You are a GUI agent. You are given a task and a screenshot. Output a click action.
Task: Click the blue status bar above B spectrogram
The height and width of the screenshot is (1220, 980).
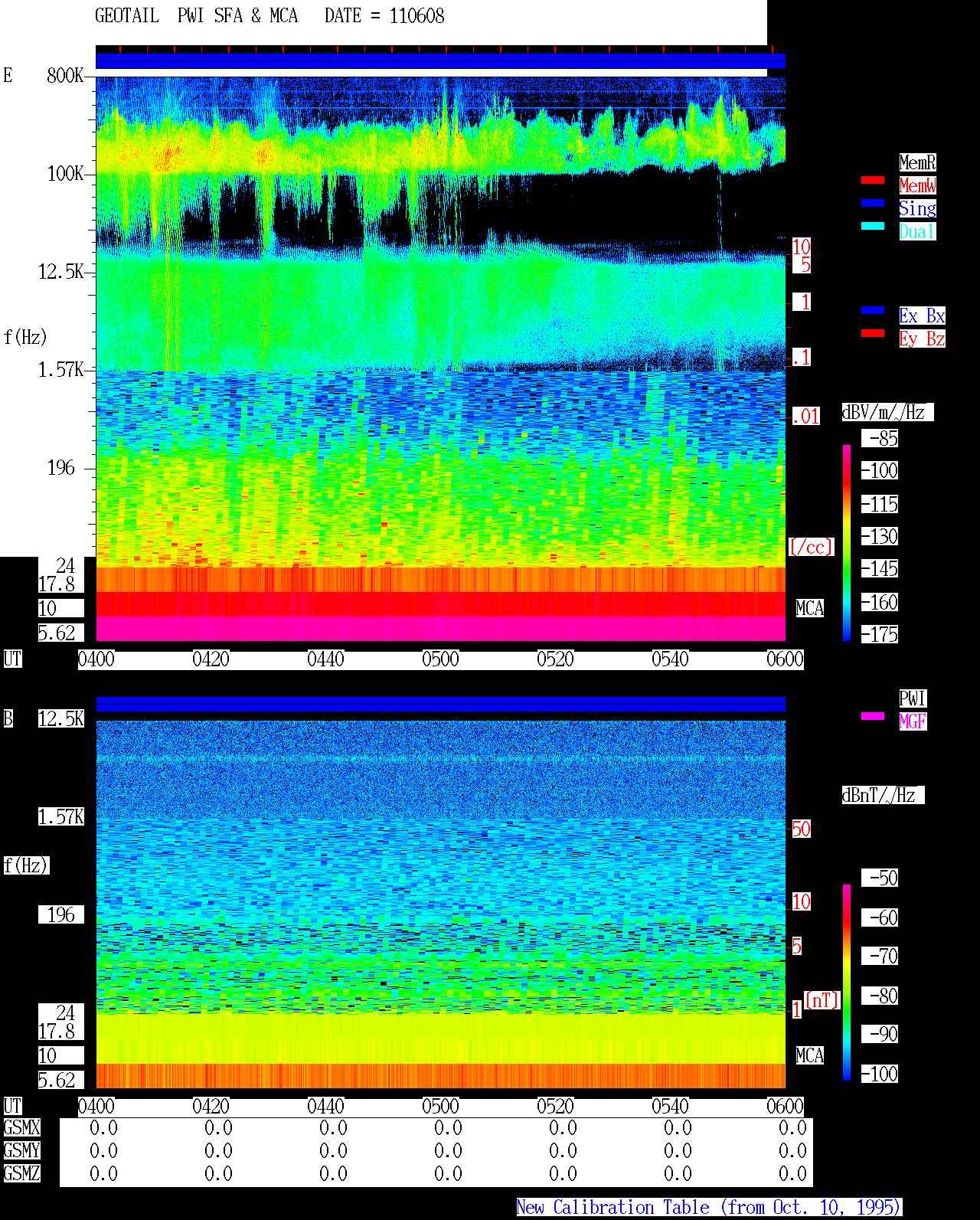pyautogui.click(x=440, y=704)
